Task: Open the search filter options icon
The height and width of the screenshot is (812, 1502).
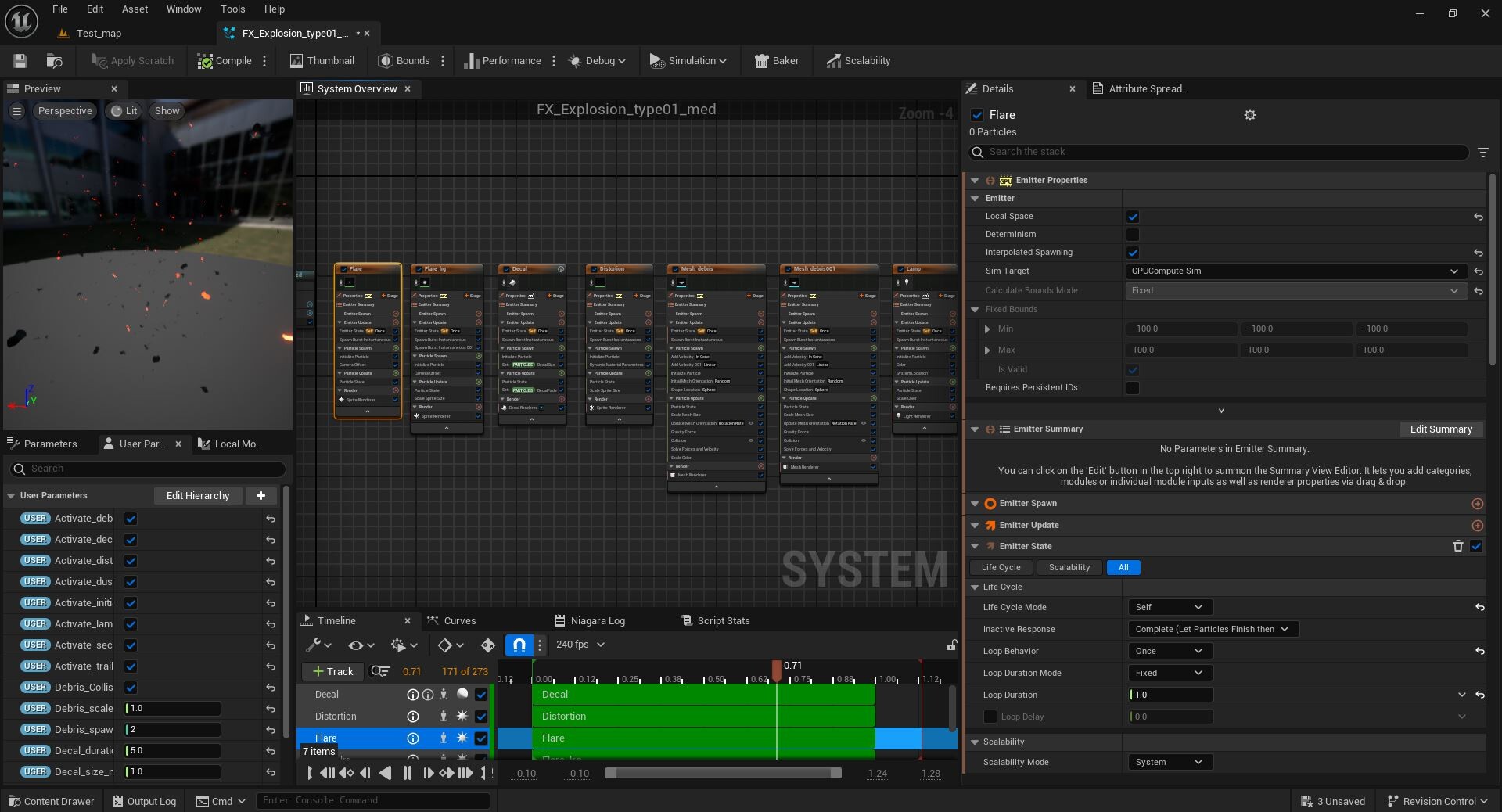Action: click(1482, 153)
